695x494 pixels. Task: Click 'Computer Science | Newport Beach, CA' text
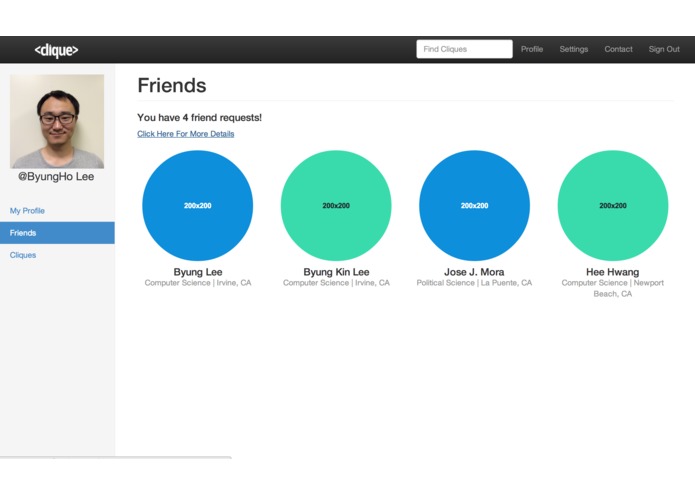click(613, 288)
